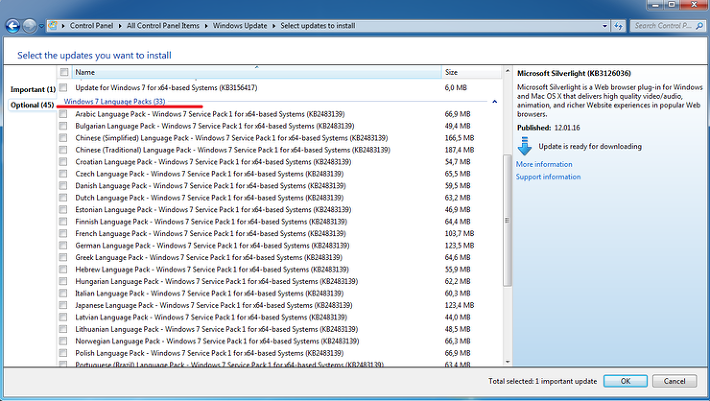
Task: Click Microsoft Silverlight (KB3126036) title
Action: [574, 73]
